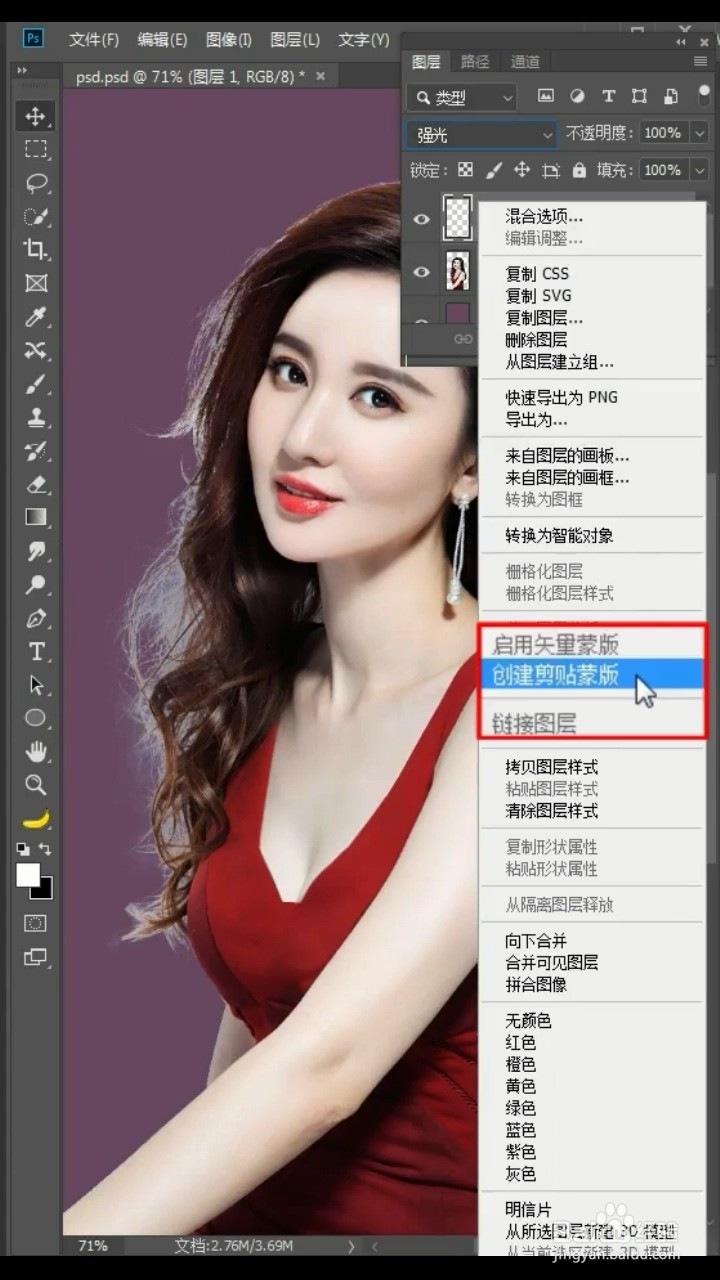Select the Move tool
Viewport: 720px width, 1280px height.
(36, 116)
